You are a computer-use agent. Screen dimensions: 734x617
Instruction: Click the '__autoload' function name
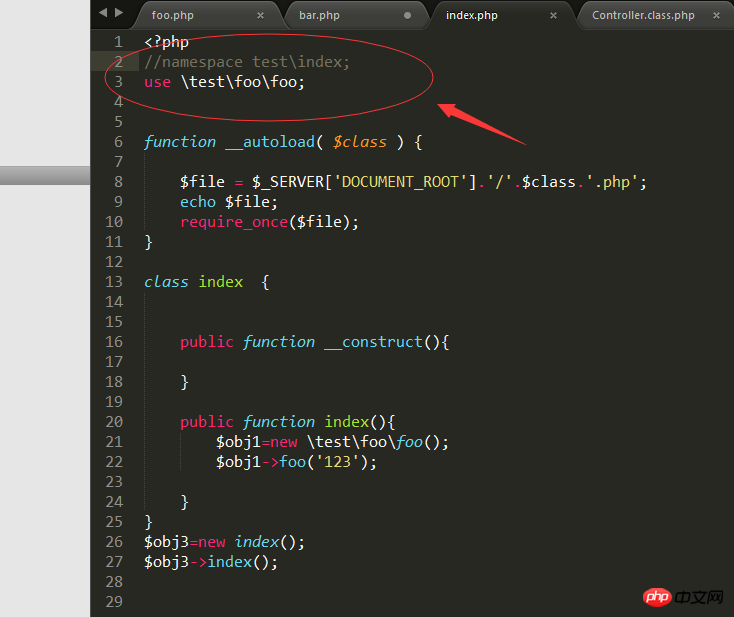point(270,142)
